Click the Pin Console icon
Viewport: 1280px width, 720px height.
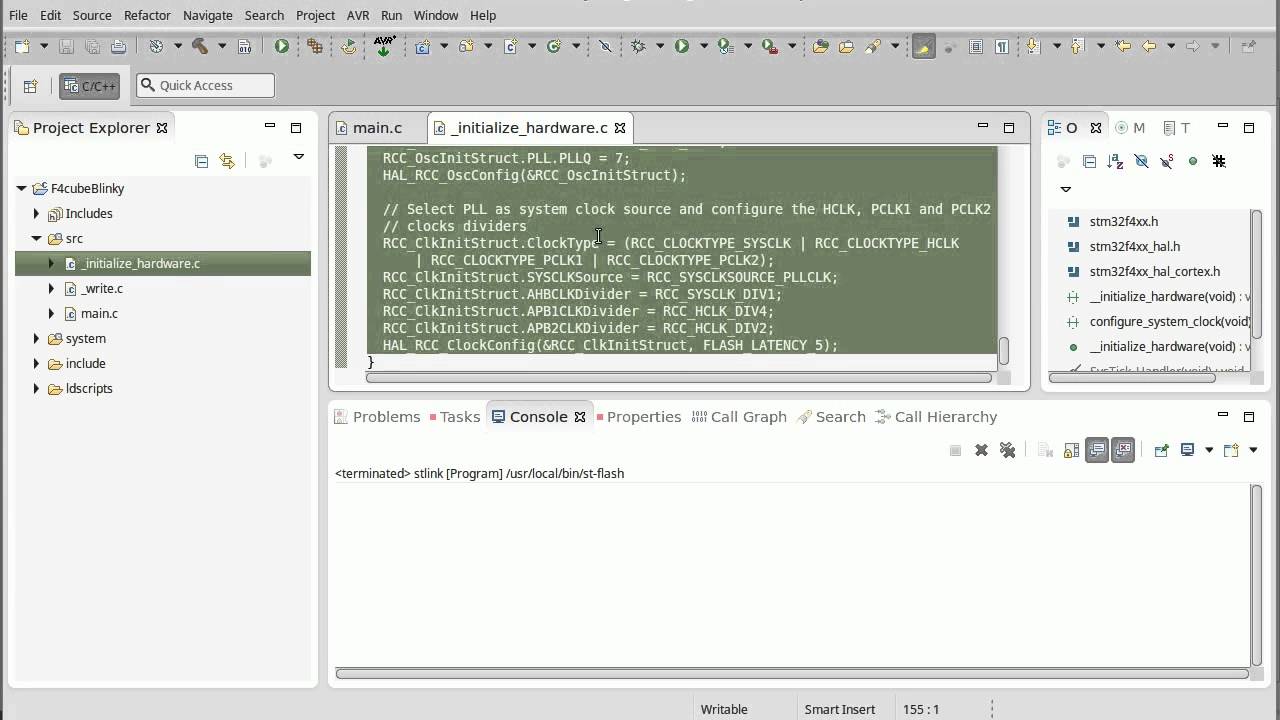1161,450
